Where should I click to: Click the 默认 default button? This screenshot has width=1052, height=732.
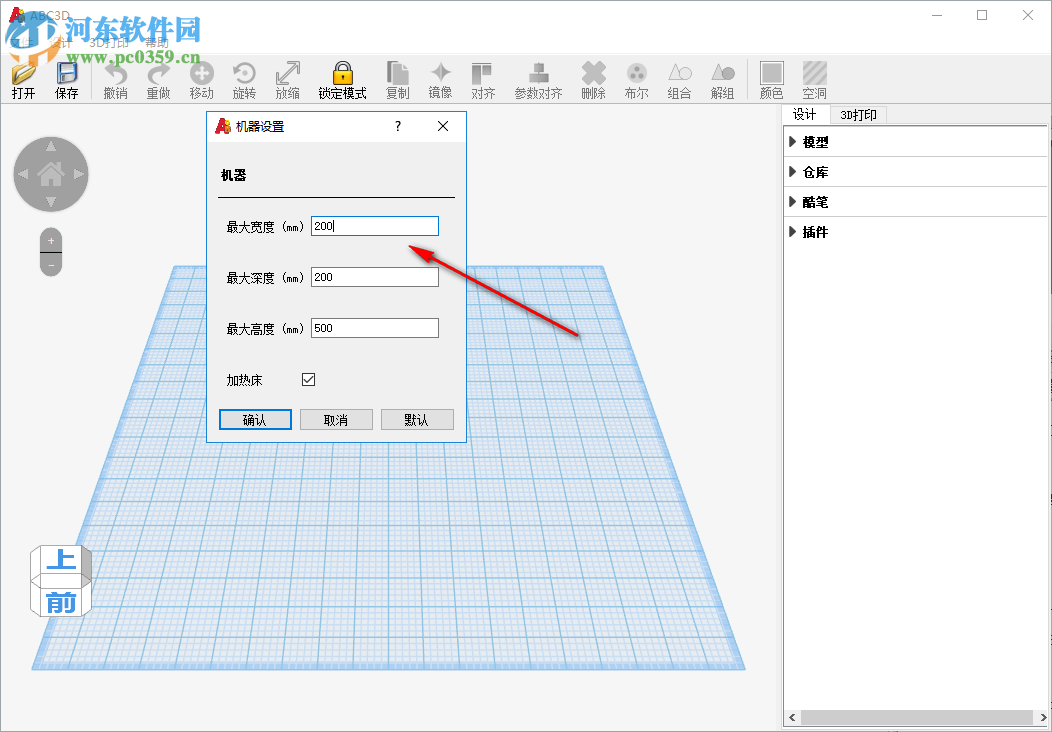tap(417, 420)
